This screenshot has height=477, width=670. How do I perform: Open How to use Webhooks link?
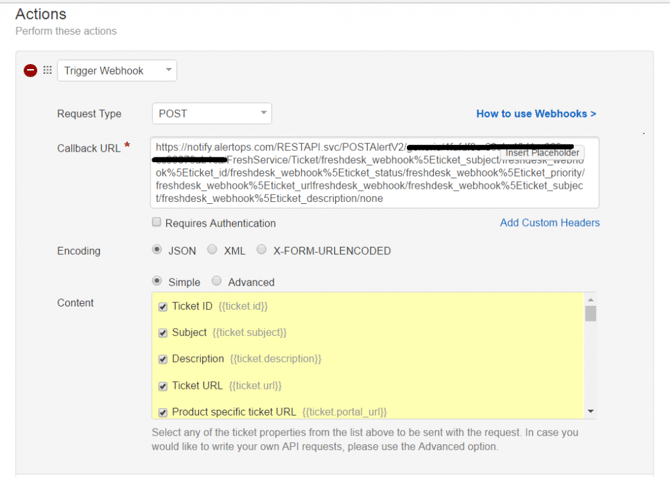click(536, 114)
